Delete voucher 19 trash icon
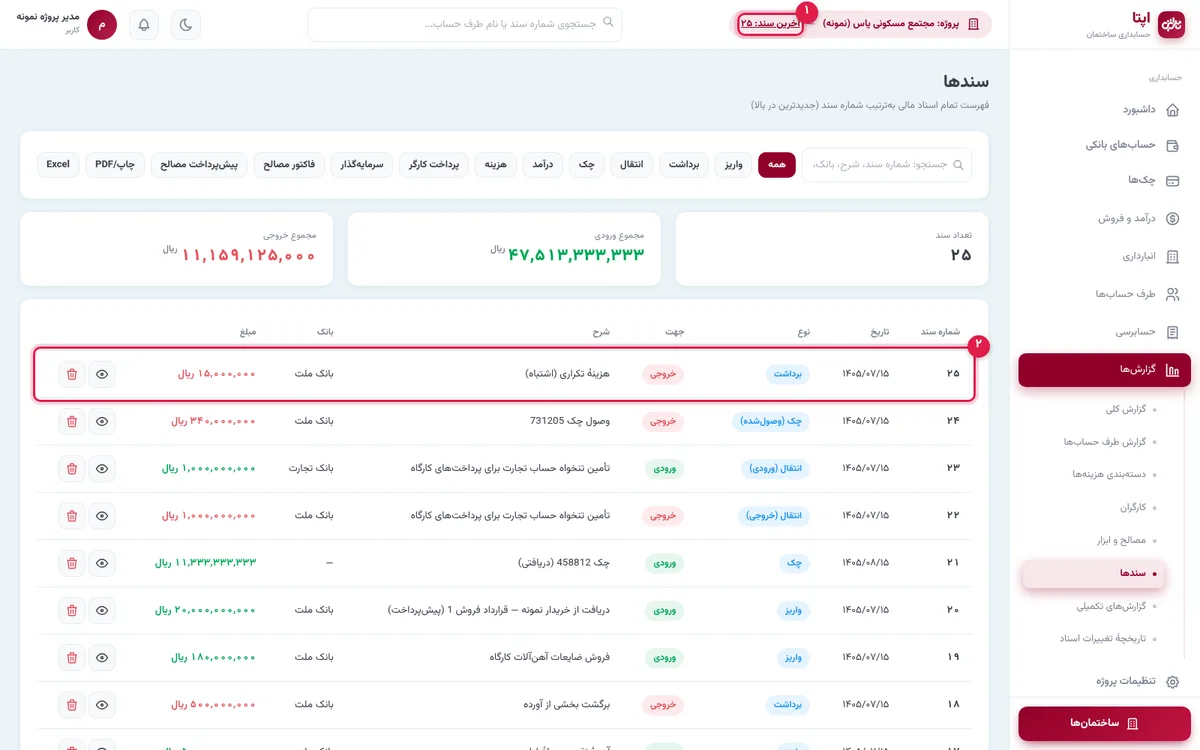This screenshot has width=1200, height=750. 72,657
